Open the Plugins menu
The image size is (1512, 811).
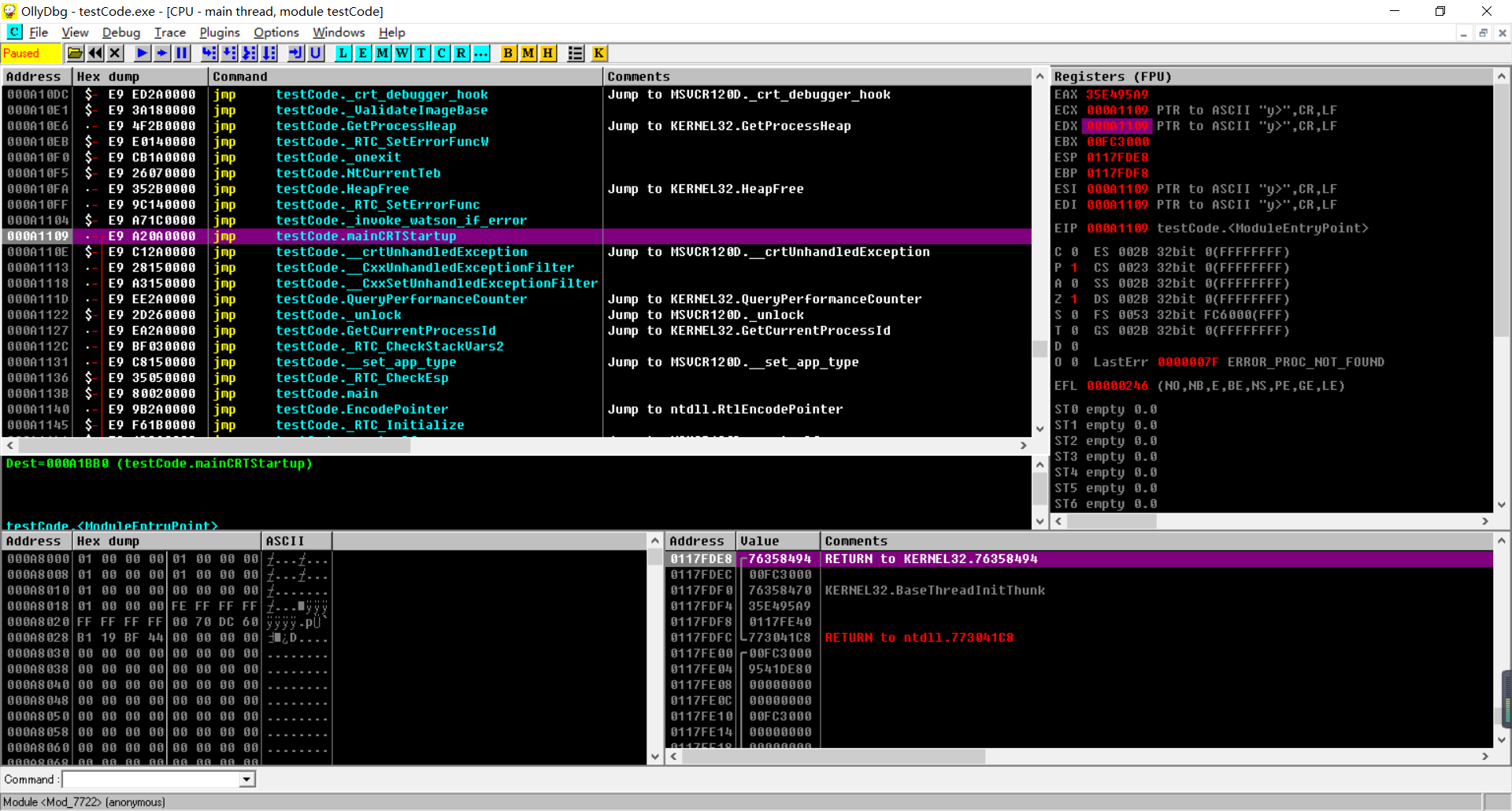click(220, 32)
